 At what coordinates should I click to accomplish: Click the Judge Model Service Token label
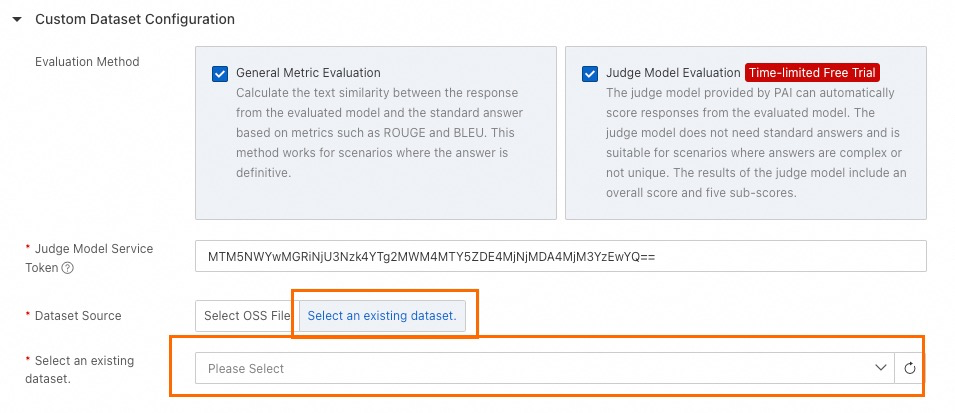89,258
